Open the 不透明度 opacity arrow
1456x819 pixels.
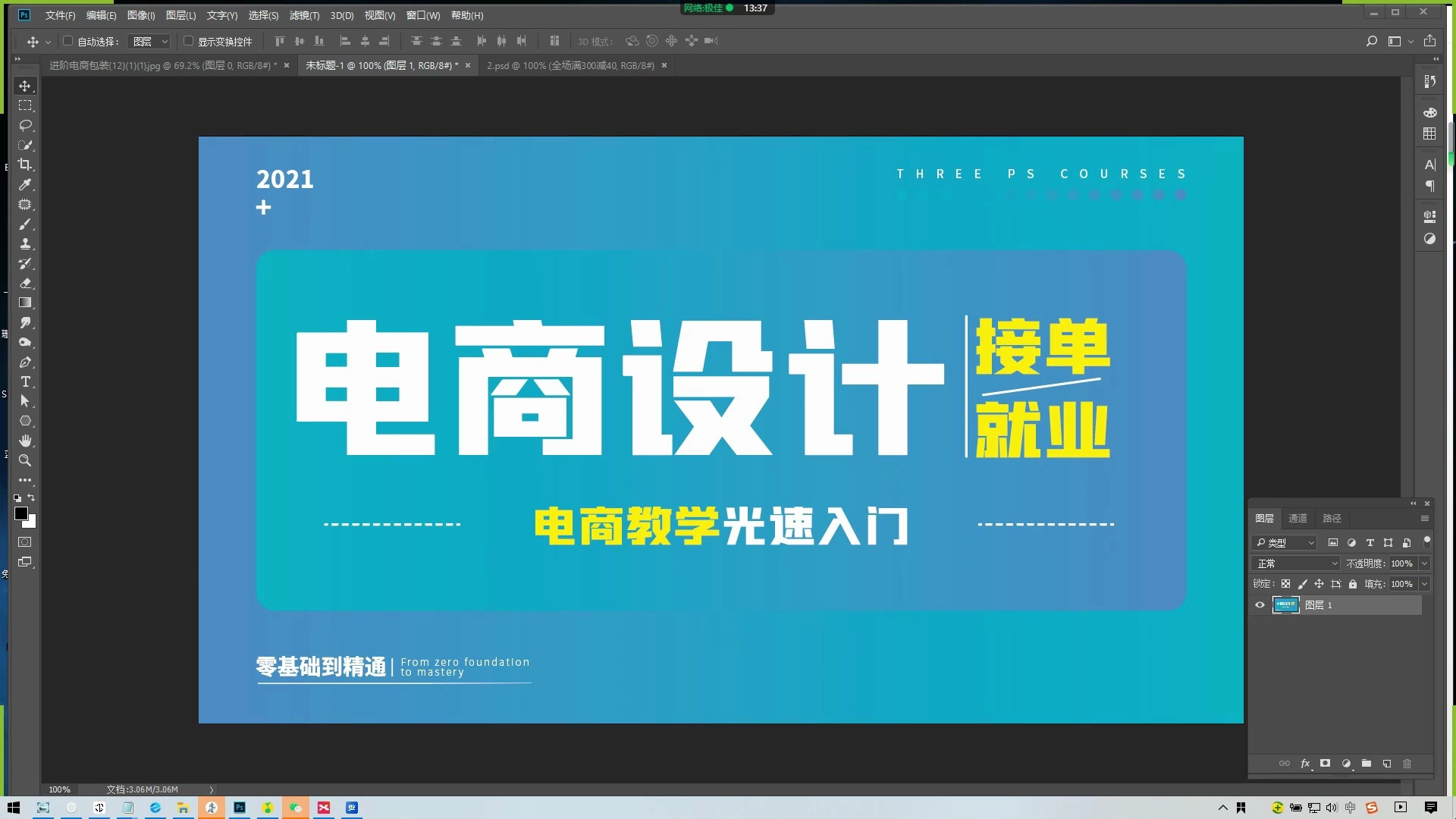tap(1424, 563)
